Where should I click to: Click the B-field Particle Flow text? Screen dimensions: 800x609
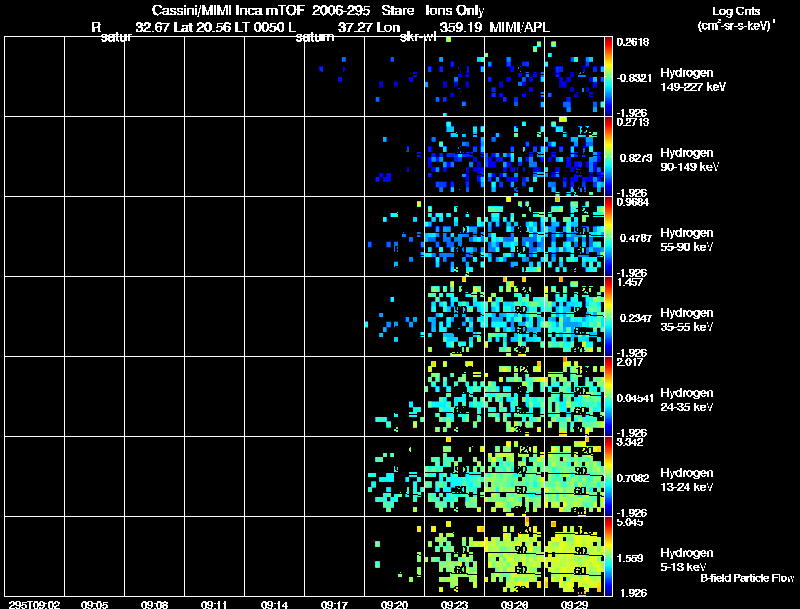(x=747, y=578)
